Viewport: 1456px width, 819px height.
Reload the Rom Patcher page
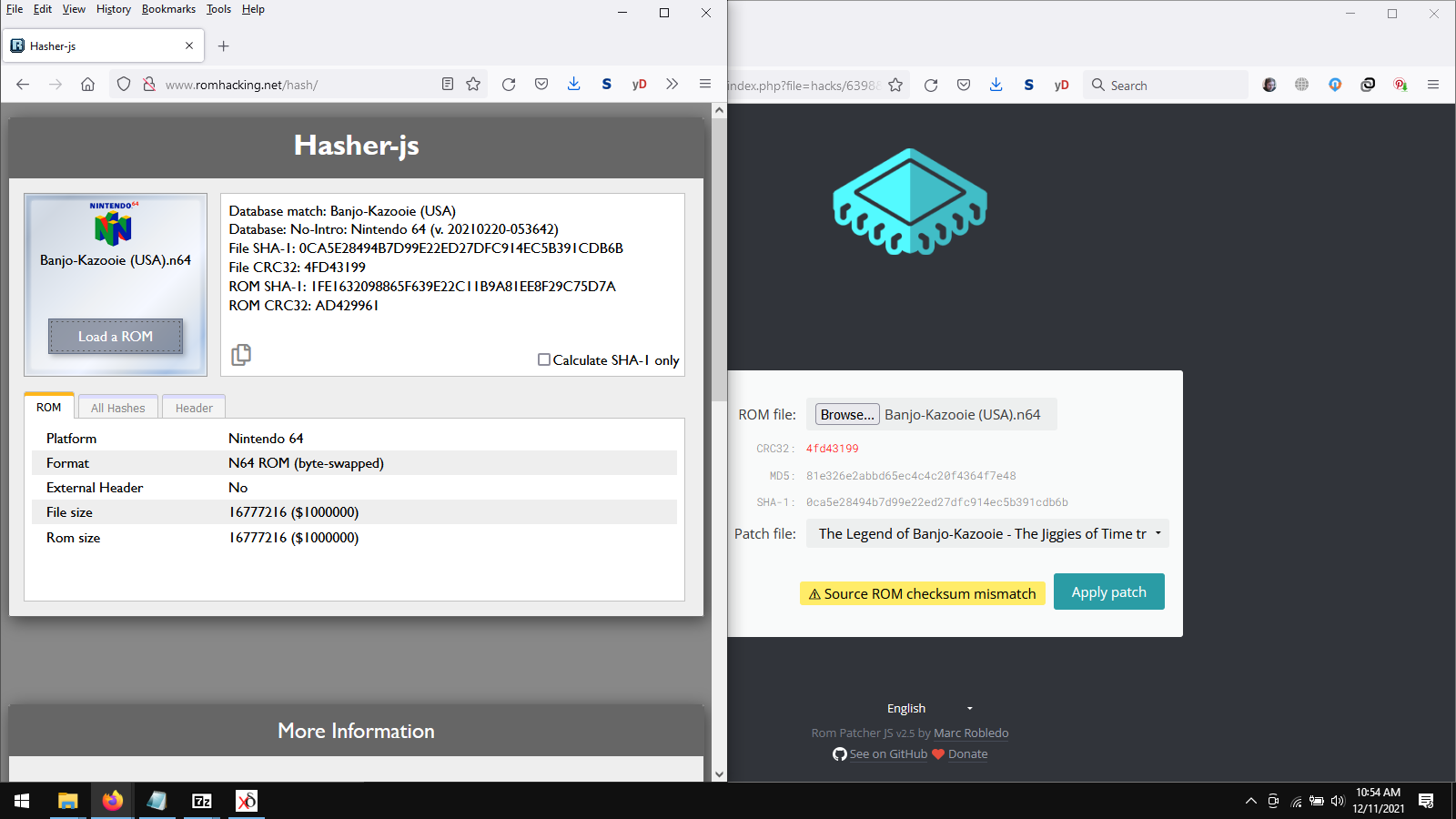[x=931, y=85]
